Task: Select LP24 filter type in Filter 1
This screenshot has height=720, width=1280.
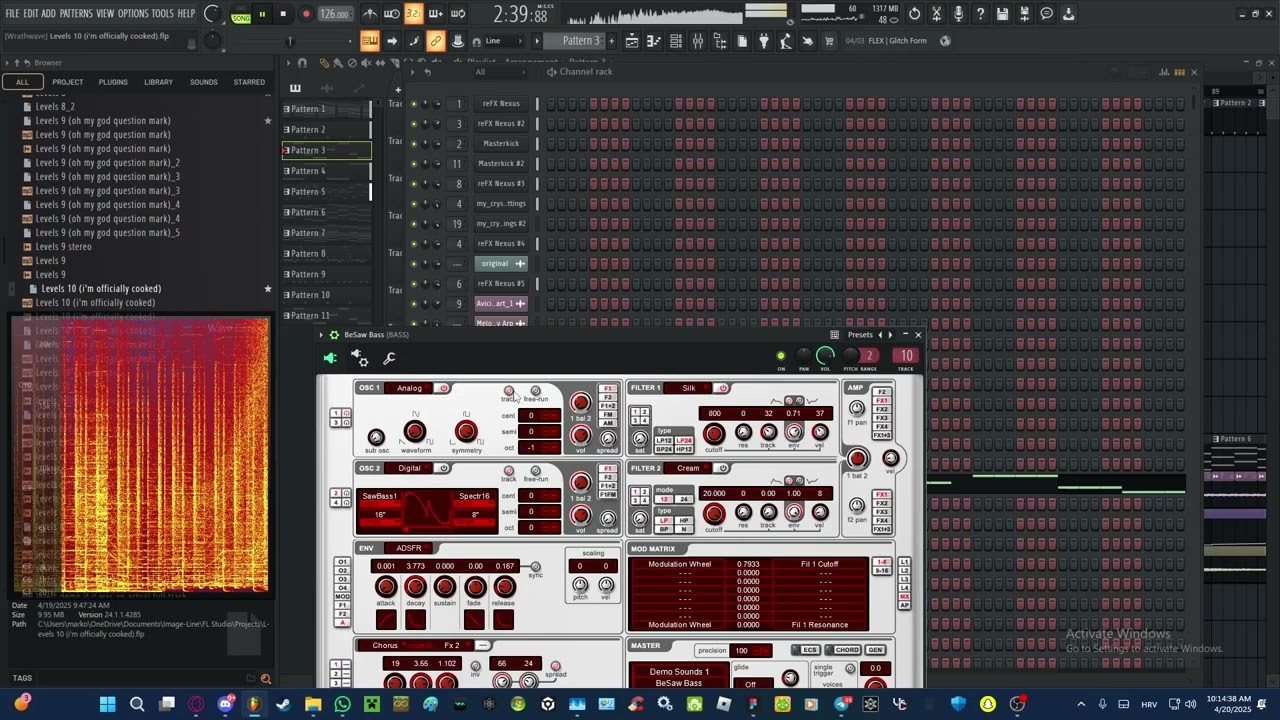Action: click(684, 440)
